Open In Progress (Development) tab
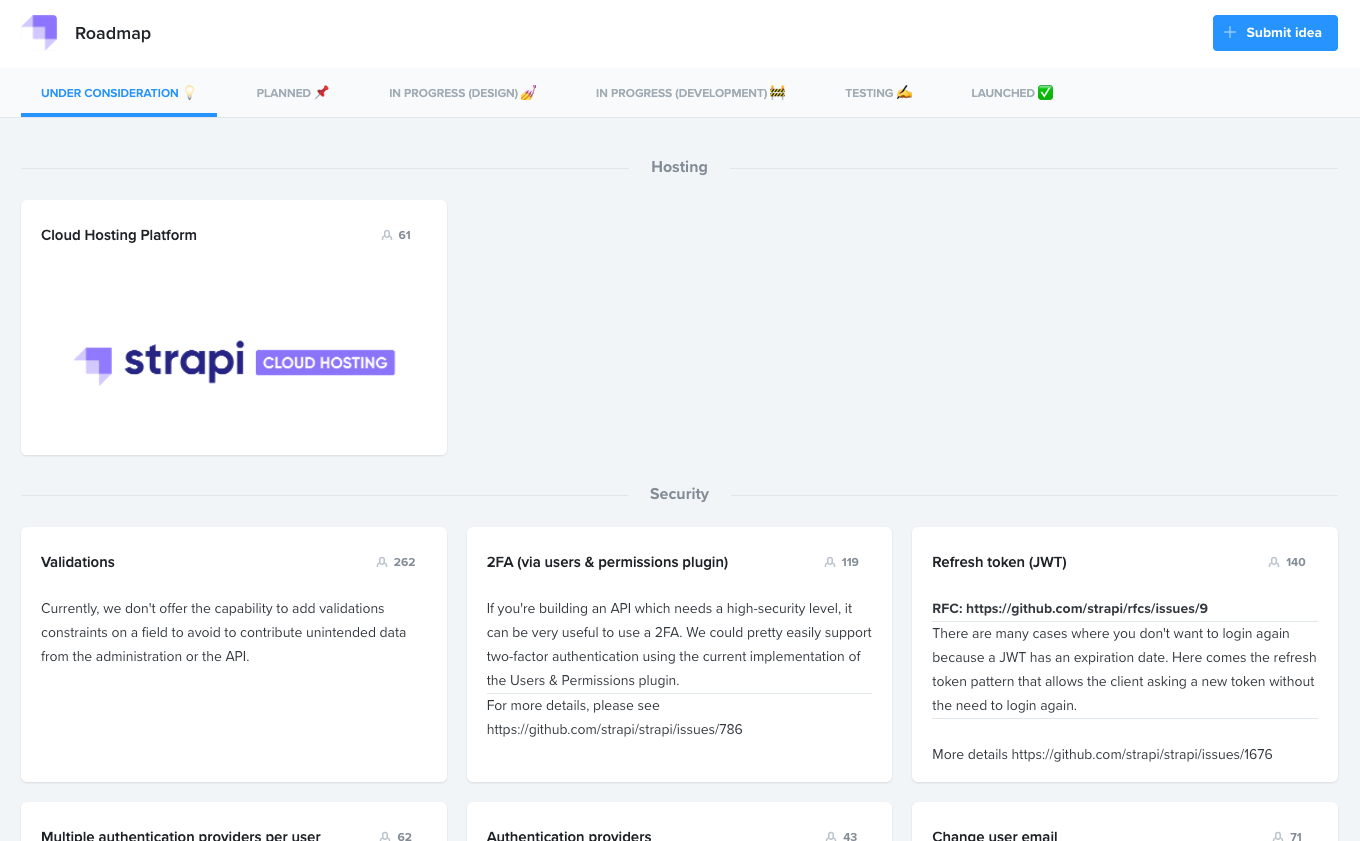 click(691, 93)
